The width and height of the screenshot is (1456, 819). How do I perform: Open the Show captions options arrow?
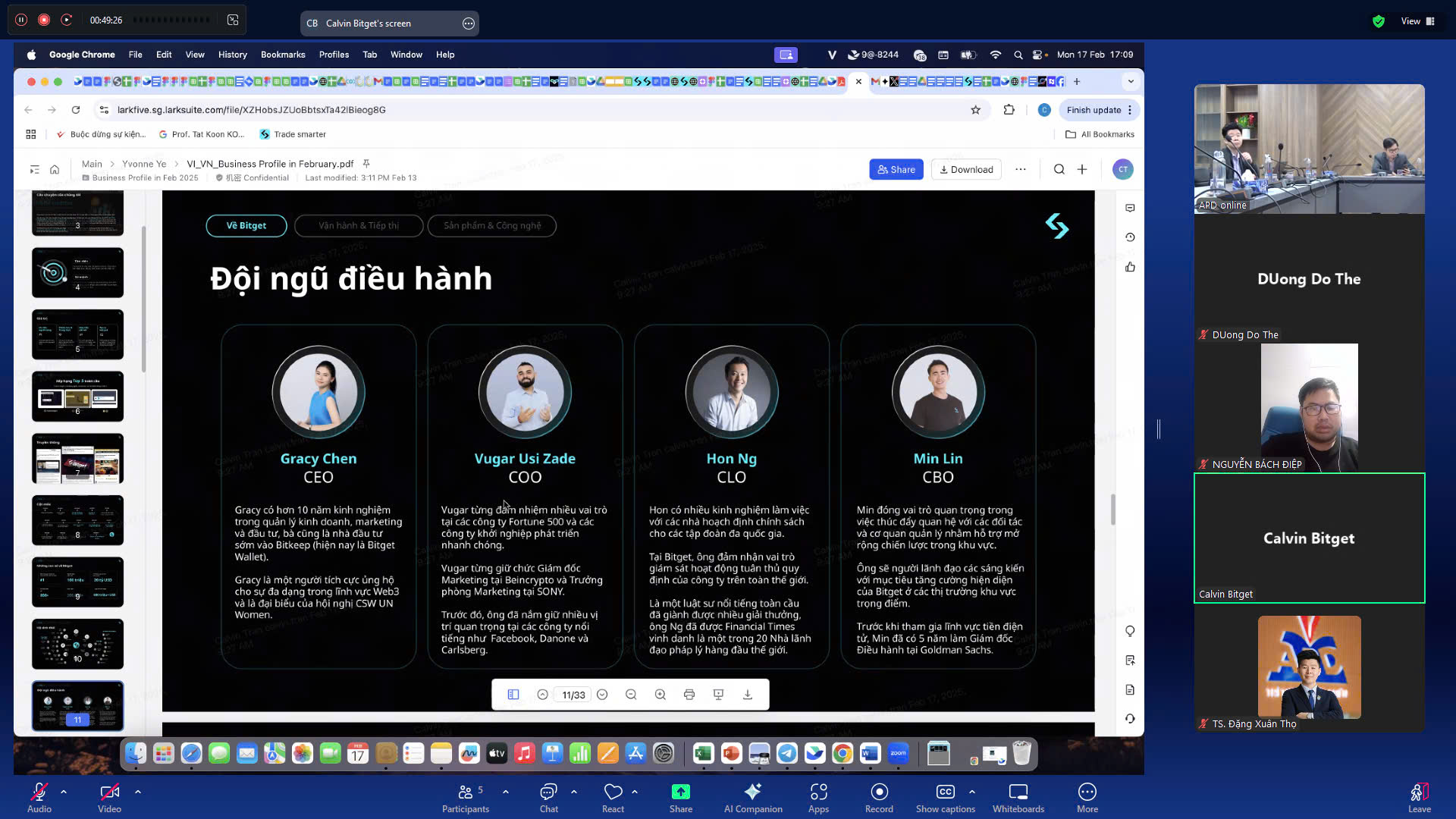[972, 792]
